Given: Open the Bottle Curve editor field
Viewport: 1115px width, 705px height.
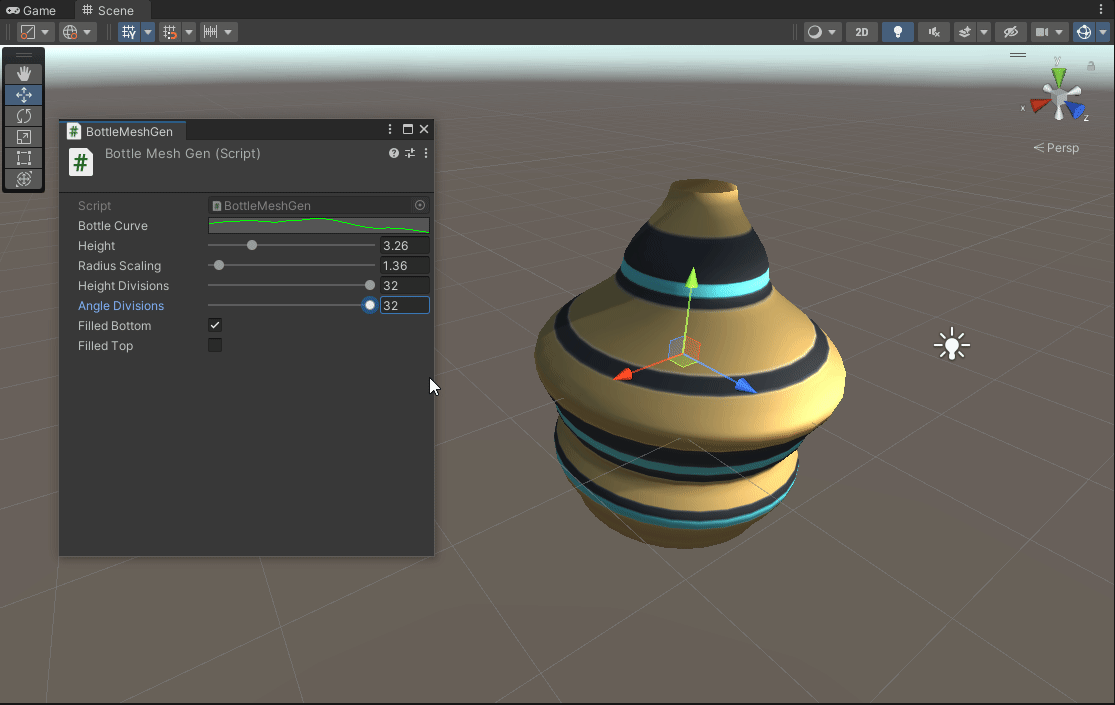Looking at the screenshot, I should point(319,226).
